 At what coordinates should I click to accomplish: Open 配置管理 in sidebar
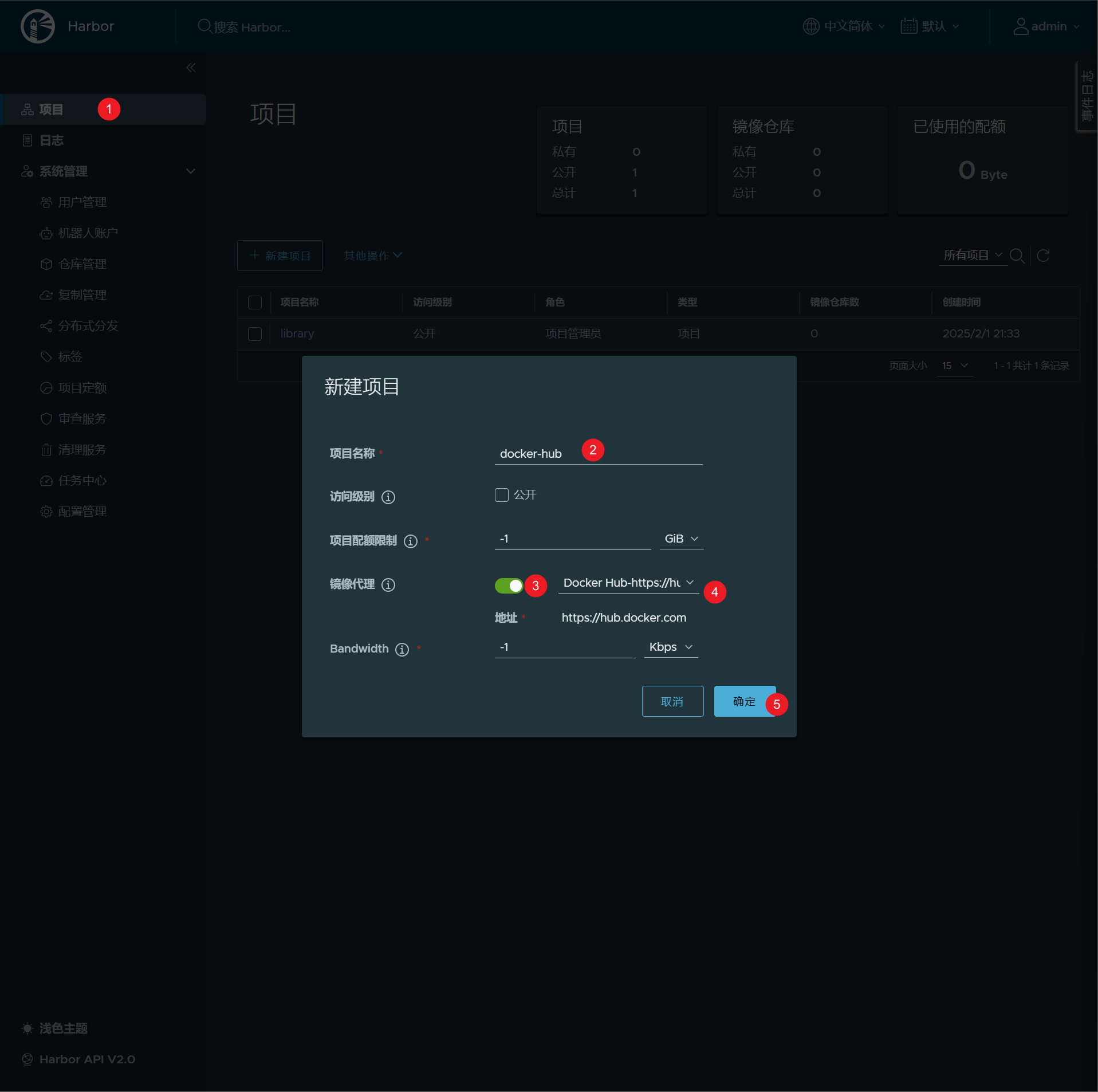pos(82,512)
